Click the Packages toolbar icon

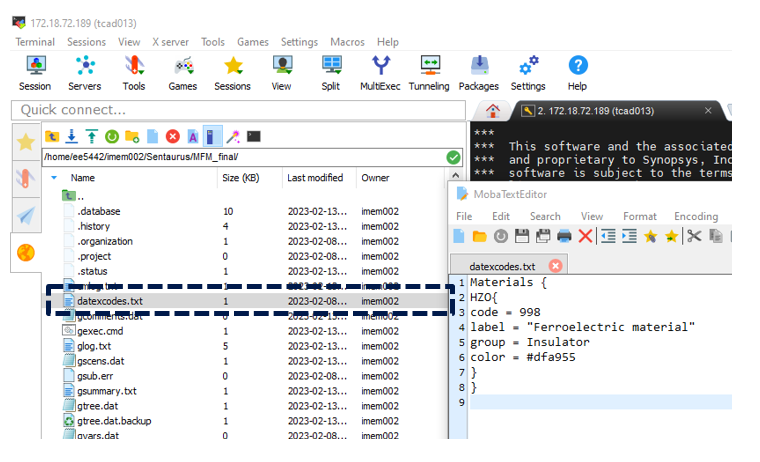coord(478,72)
